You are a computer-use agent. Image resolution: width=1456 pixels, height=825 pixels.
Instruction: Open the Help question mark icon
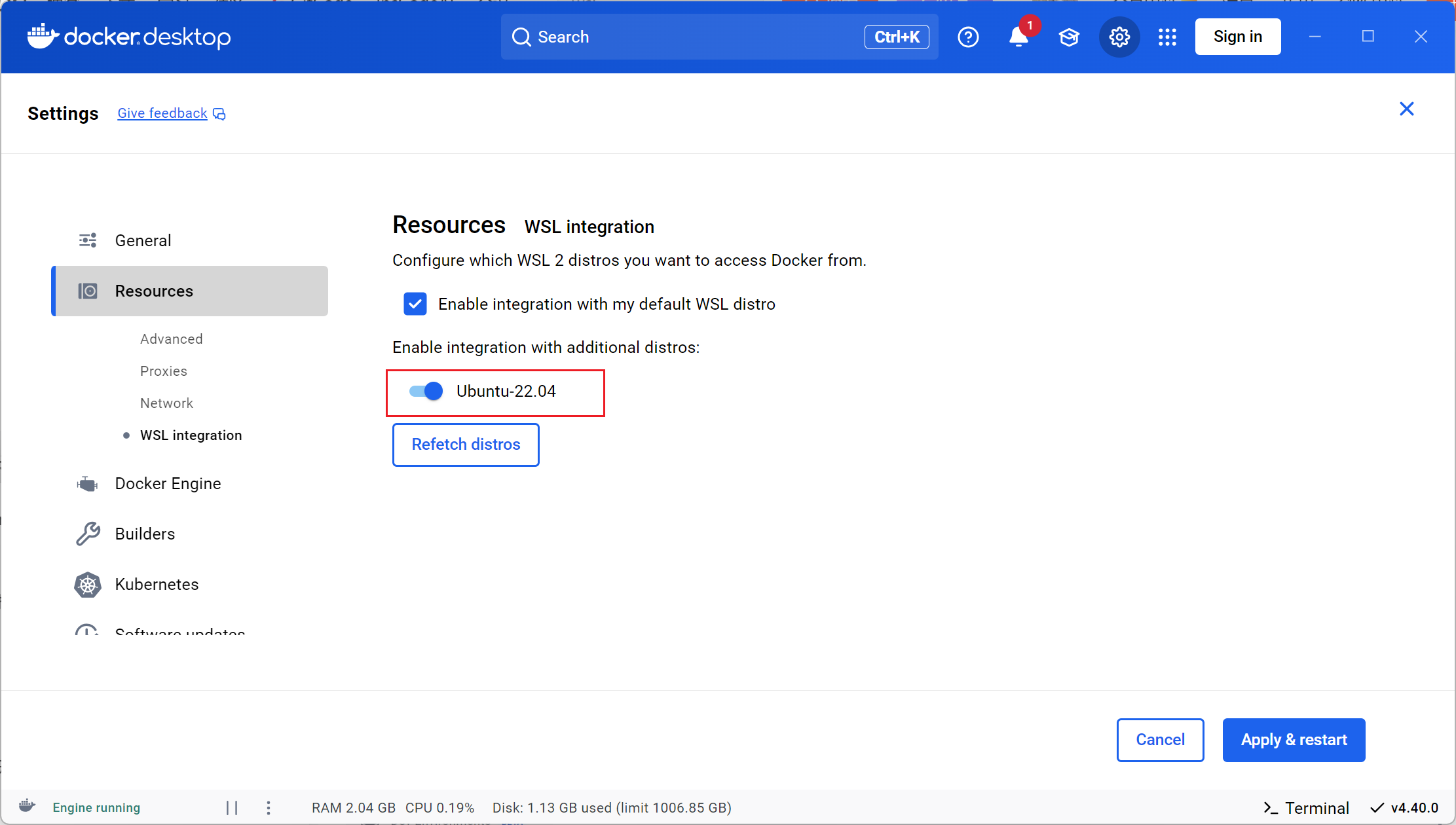968,37
